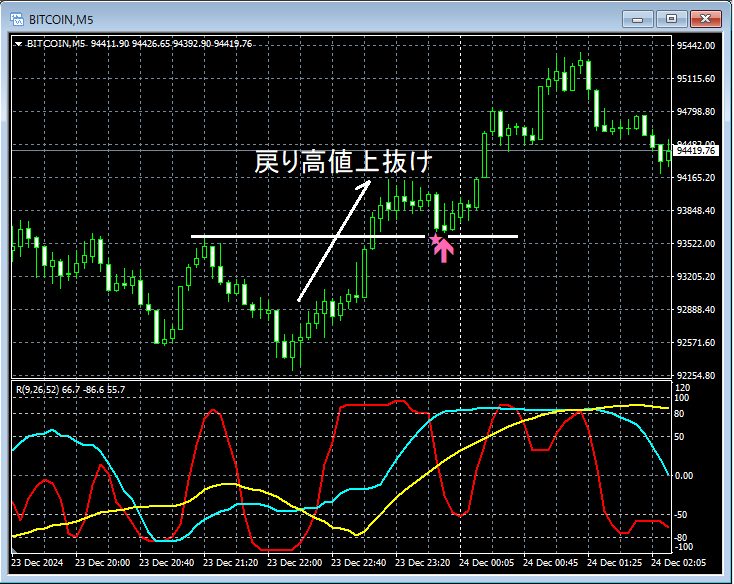The width and height of the screenshot is (734, 584).
Task: Click the 24 Dec 02:05 time label
Action: pos(678,562)
